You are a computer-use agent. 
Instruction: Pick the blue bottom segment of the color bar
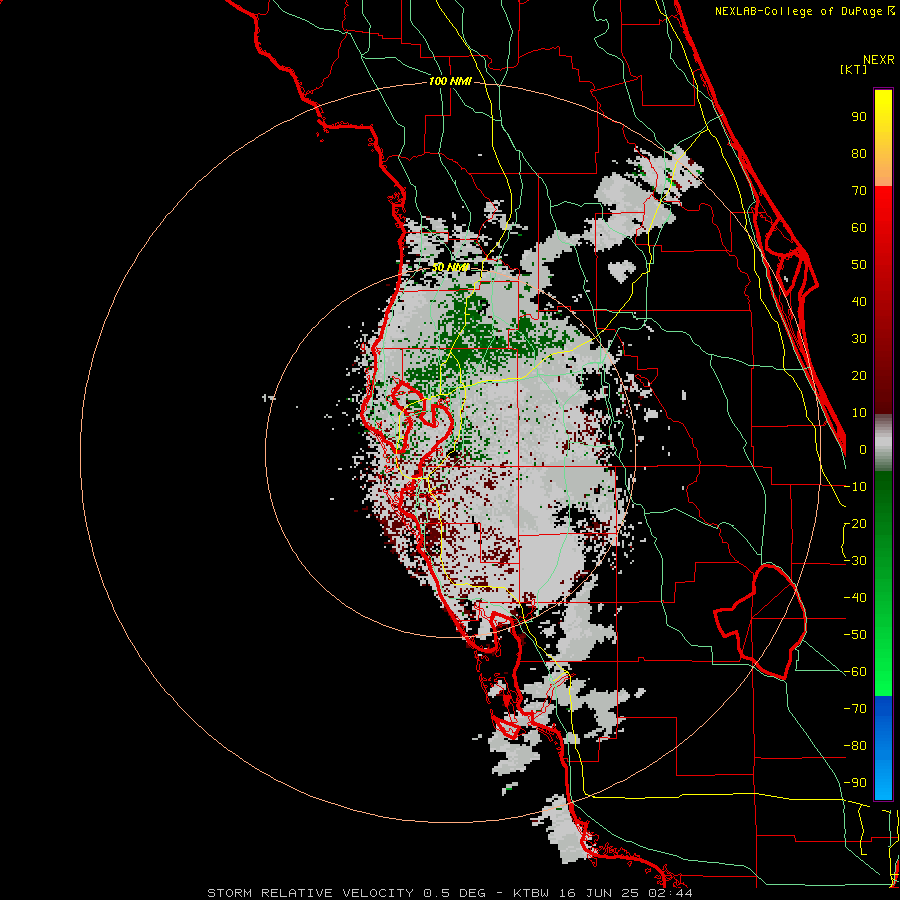click(x=883, y=748)
